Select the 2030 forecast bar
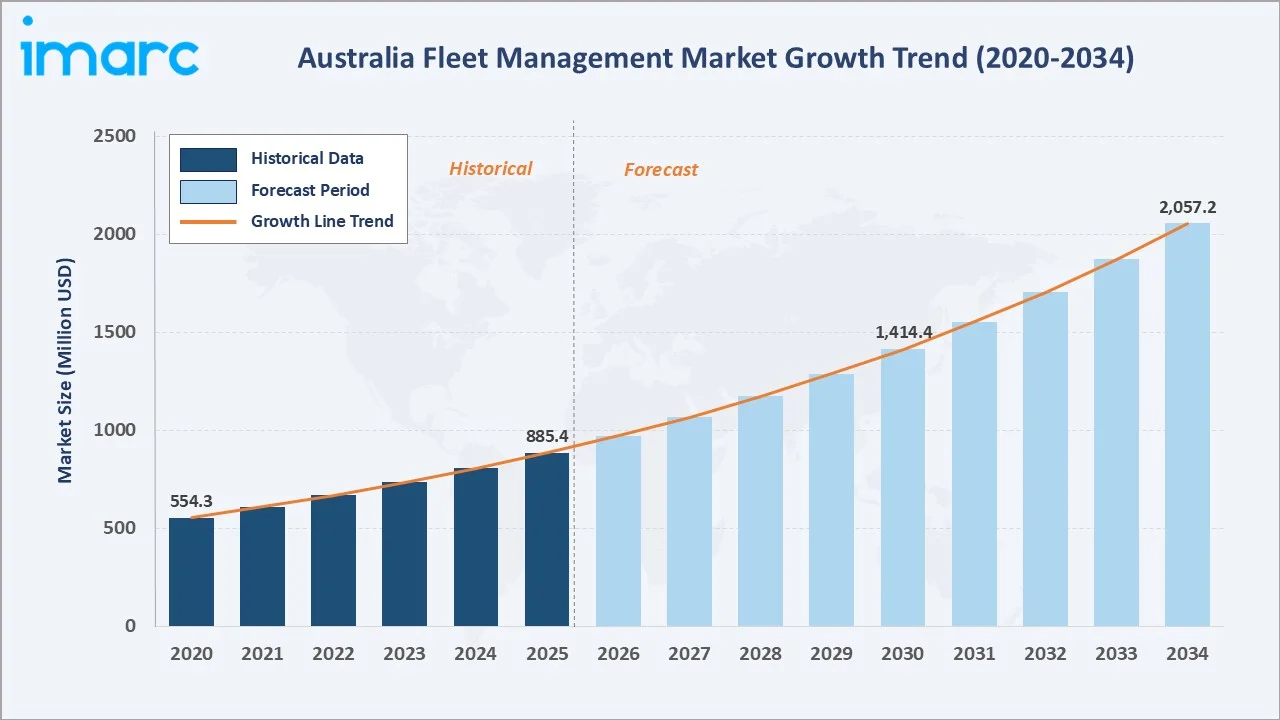Viewport: 1280px width, 720px height. (903, 488)
